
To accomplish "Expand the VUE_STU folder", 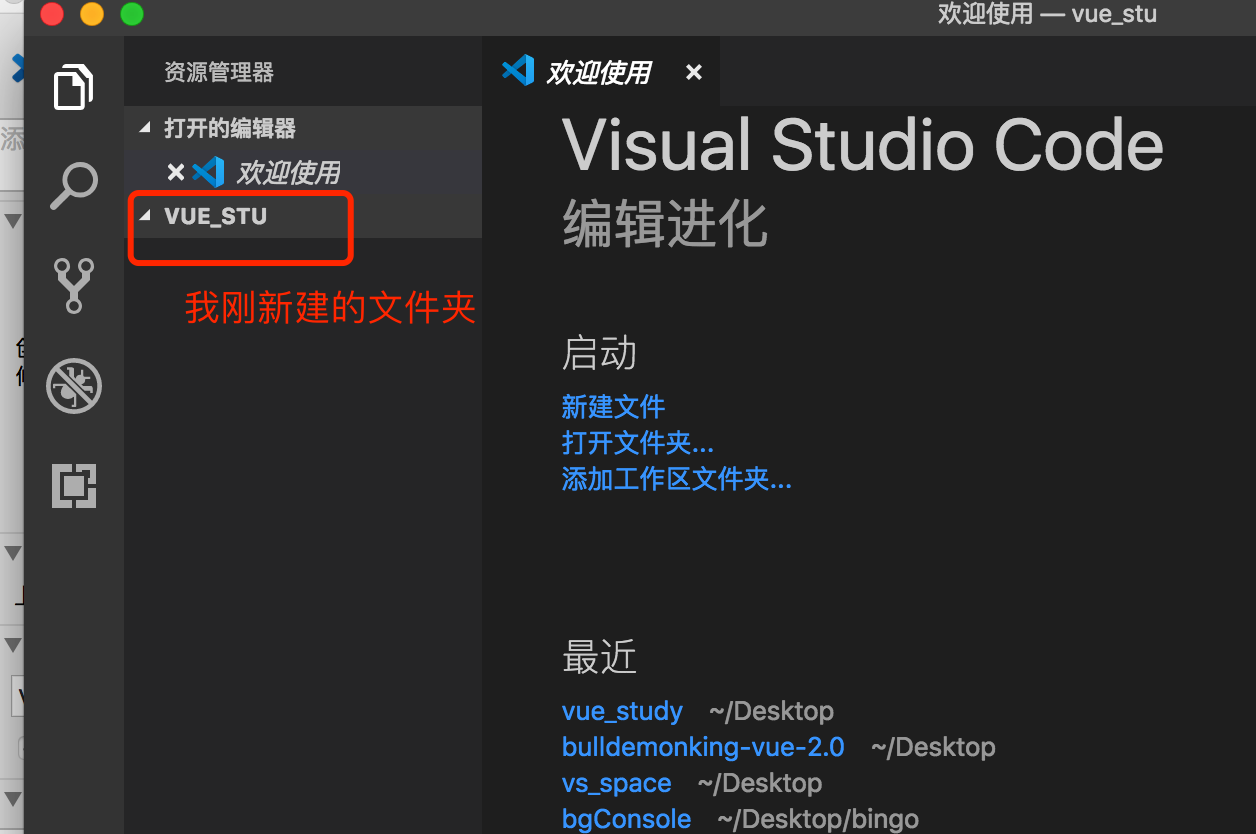I will (144, 214).
